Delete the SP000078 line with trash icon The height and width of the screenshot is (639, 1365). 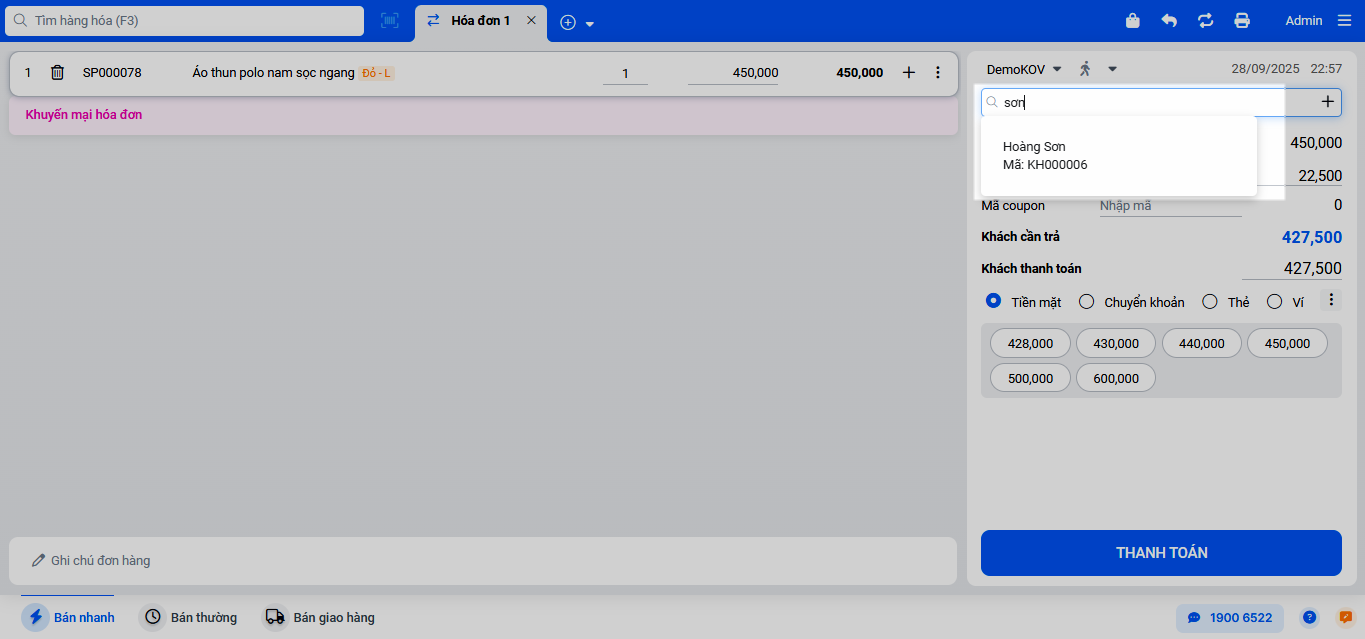click(x=57, y=72)
